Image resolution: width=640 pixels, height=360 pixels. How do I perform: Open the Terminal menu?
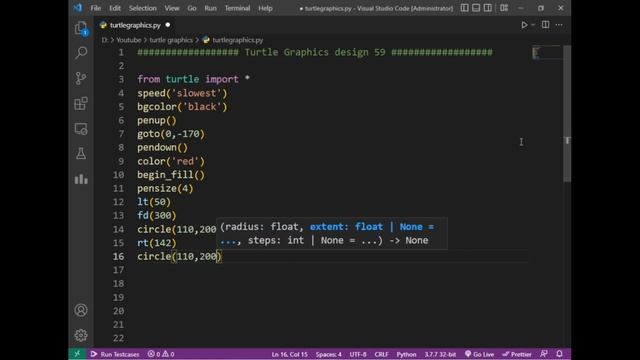tap(237, 8)
